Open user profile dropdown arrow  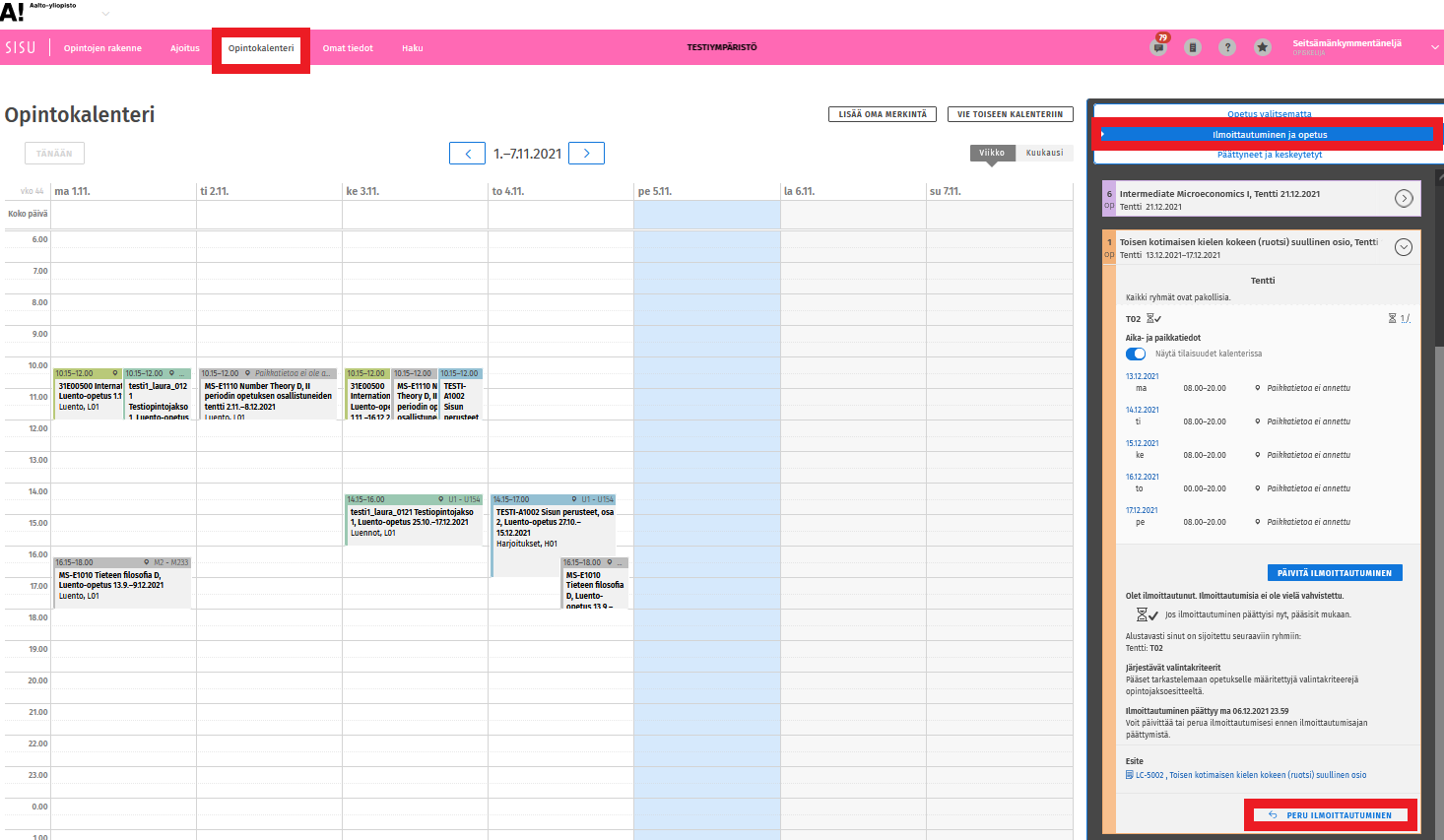(x=1434, y=47)
